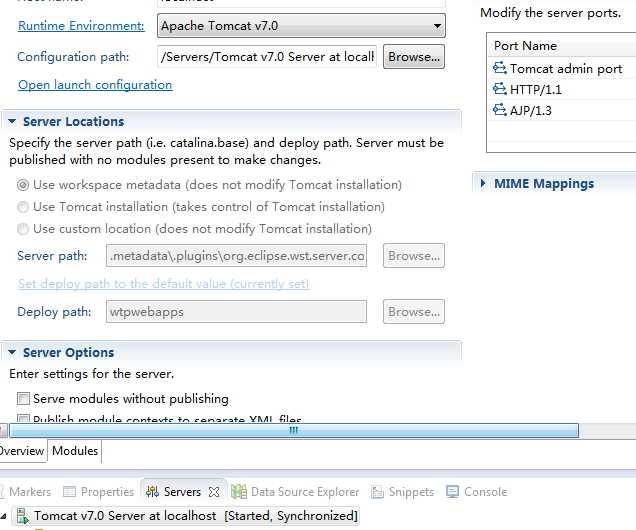Viewport: 636px width, 530px height.
Task: Click the Server path text field
Action: click(x=236, y=255)
